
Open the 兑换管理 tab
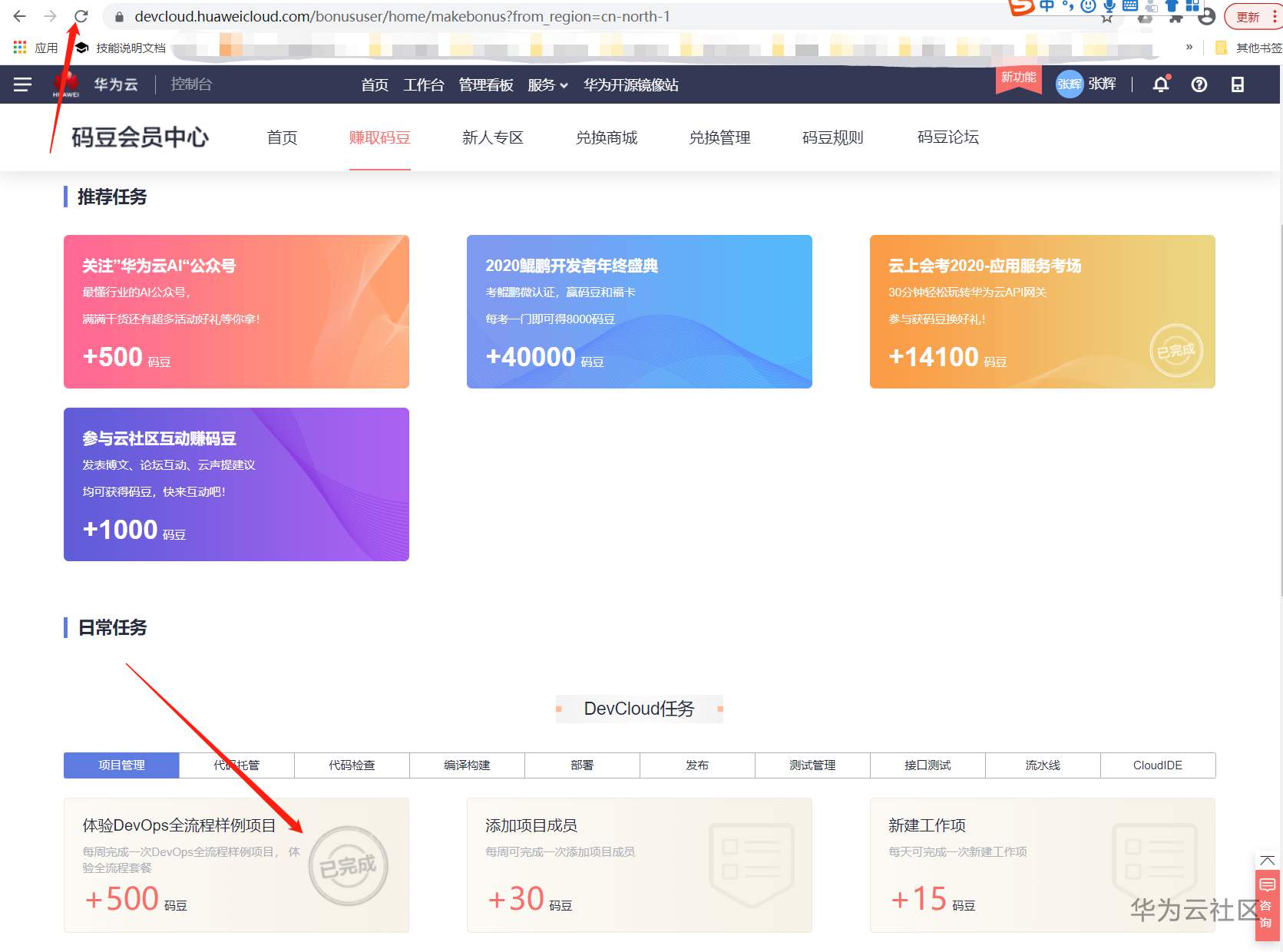coord(719,137)
